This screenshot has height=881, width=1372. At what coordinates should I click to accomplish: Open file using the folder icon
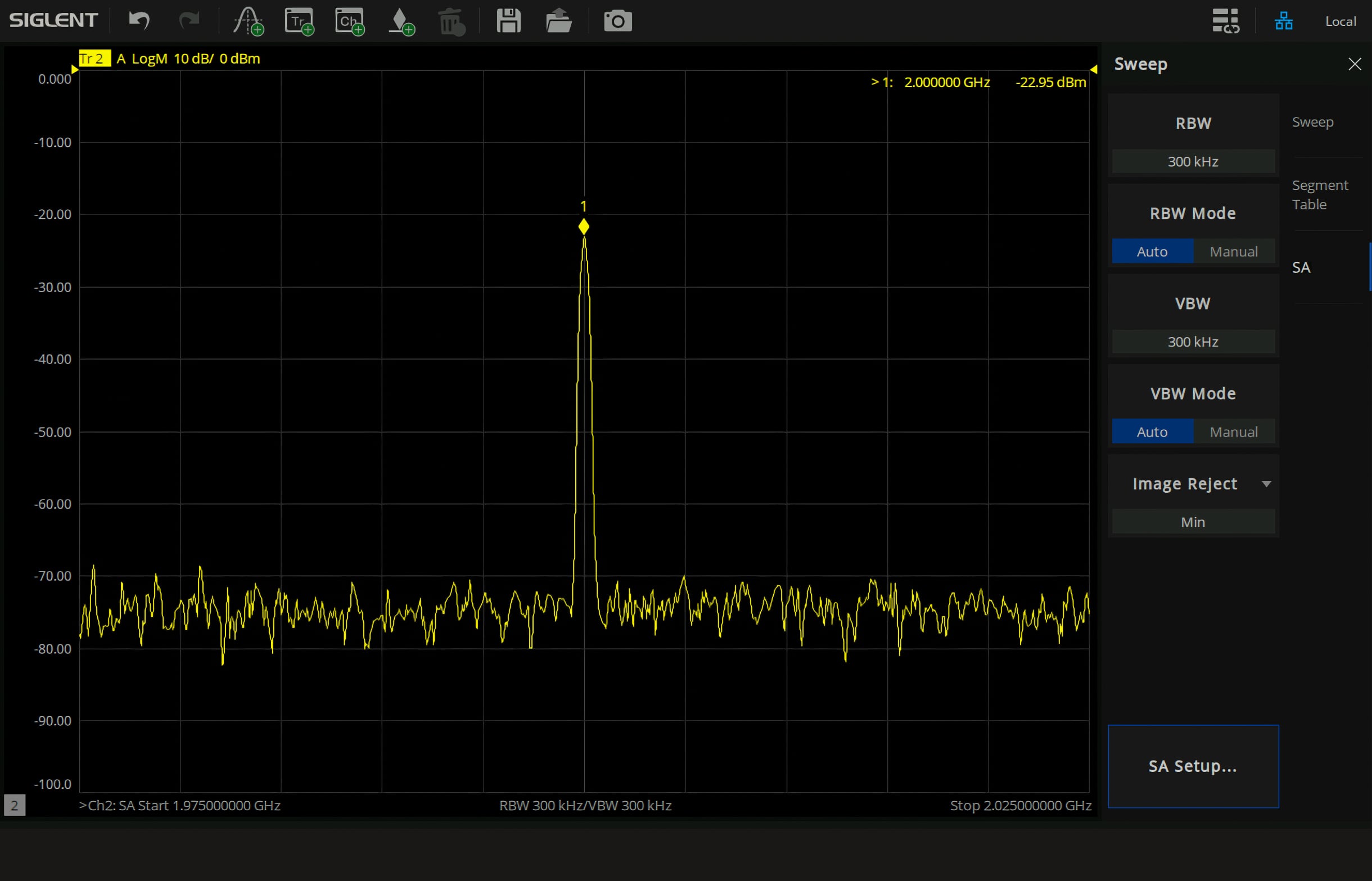pyautogui.click(x=558, y=21)
